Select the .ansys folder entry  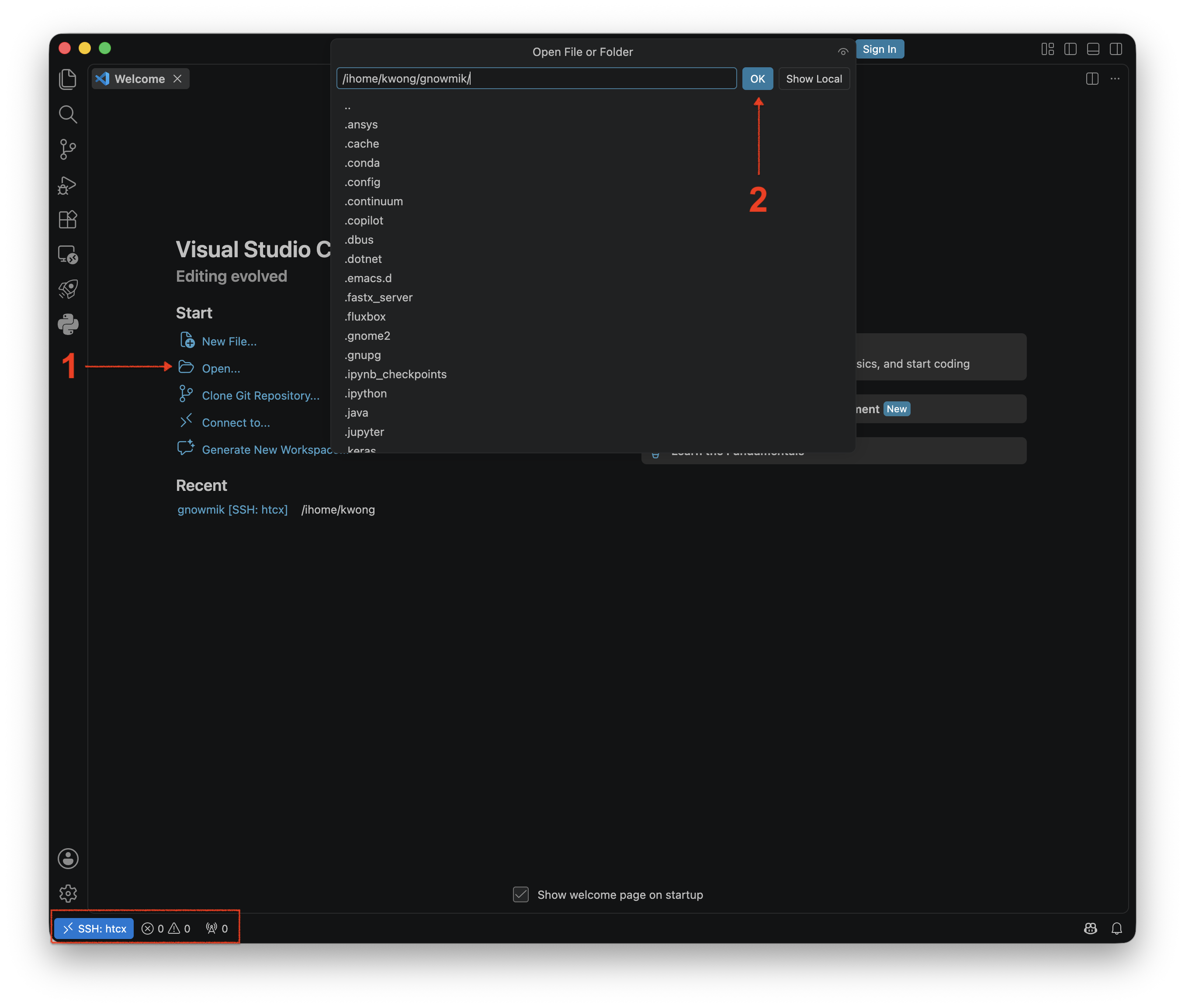point(593,124)
